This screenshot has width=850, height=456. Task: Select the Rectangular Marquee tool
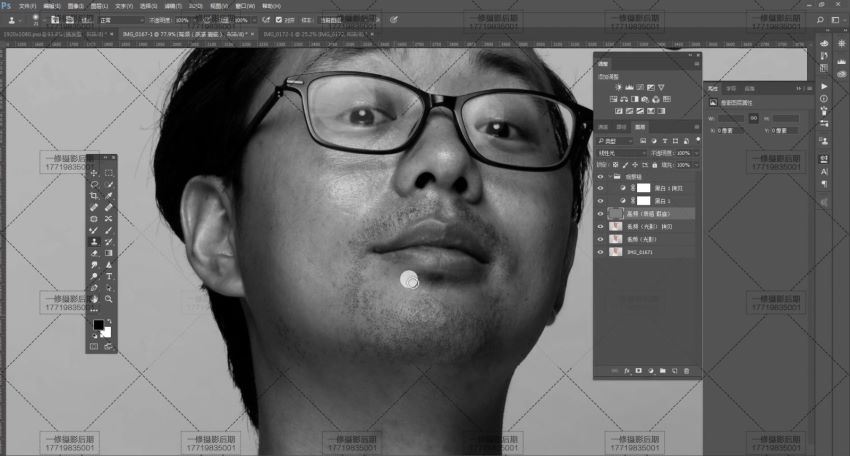point(108,172)
